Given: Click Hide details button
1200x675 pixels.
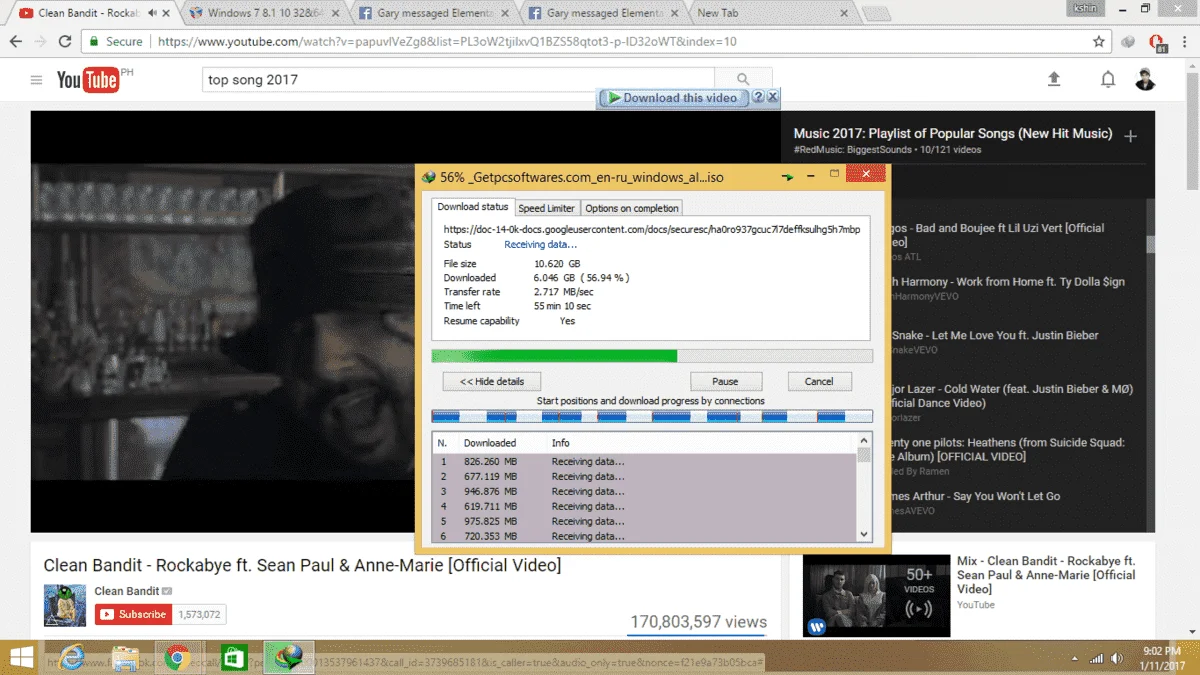Looking at the screenshot, I should 492,381.
